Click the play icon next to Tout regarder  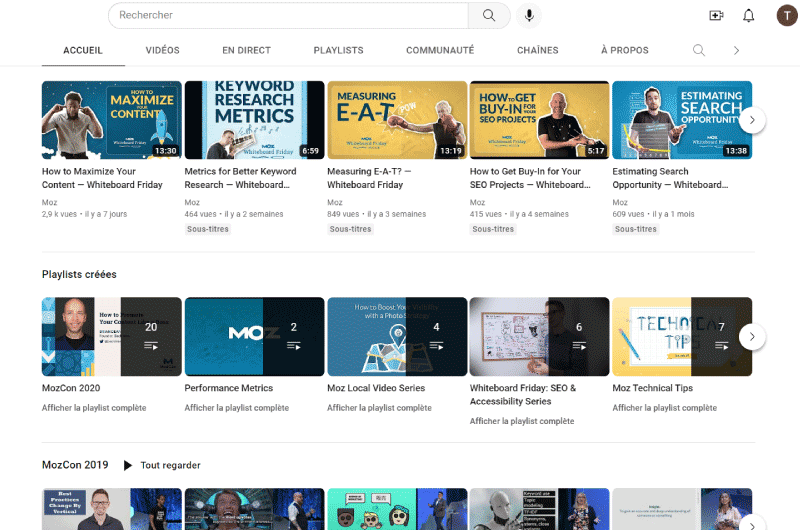click(128, 465)
